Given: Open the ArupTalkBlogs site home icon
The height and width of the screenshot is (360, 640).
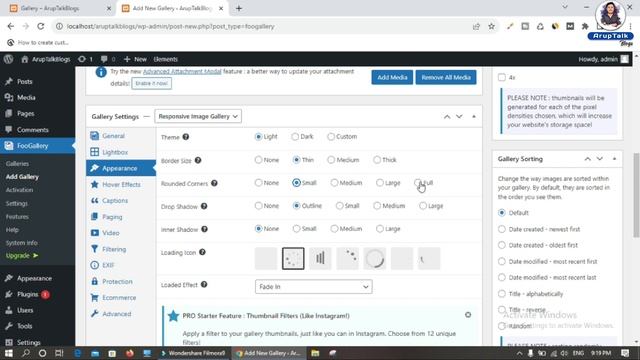Looking at the screenshot, I should (x=25, y=59).
